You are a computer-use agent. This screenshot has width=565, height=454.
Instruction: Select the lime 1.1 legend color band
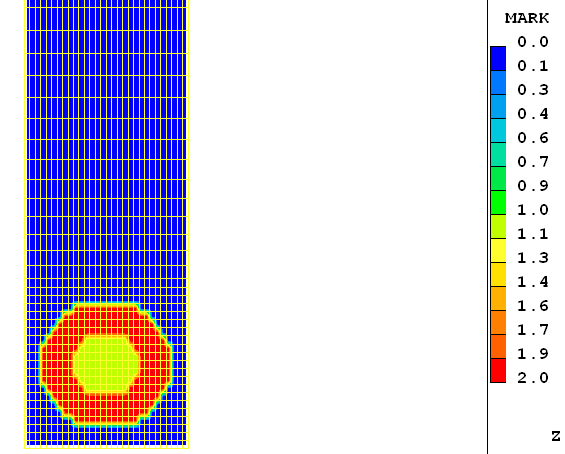coord(498,227)
